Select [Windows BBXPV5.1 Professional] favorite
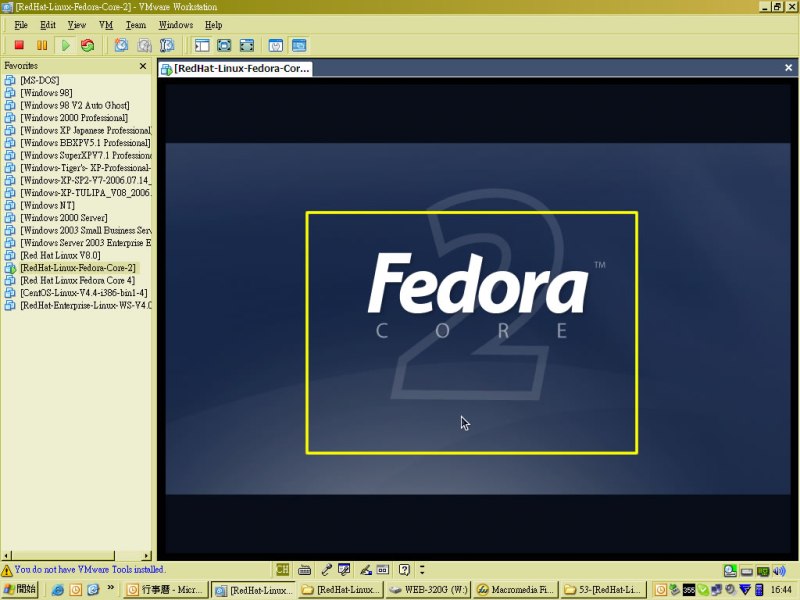800x600 pixels. tap(85, 143)
